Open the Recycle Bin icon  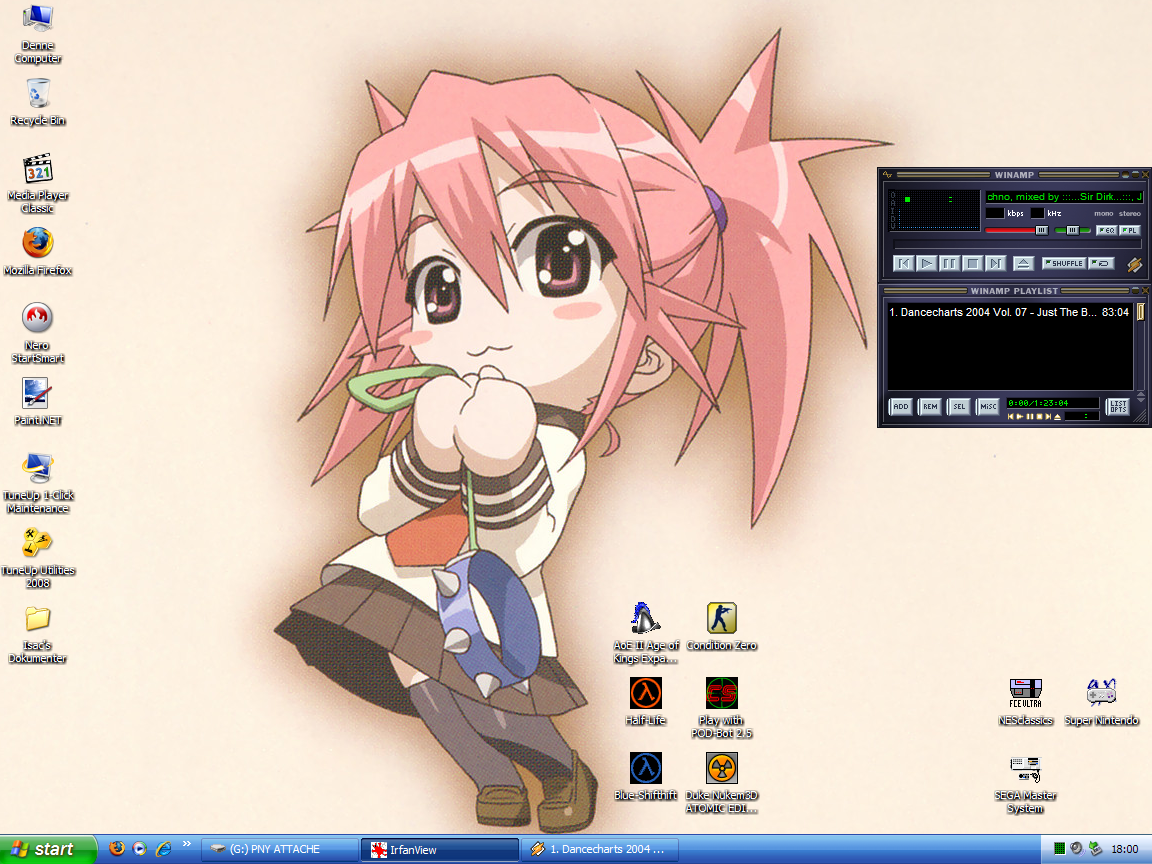37,103
